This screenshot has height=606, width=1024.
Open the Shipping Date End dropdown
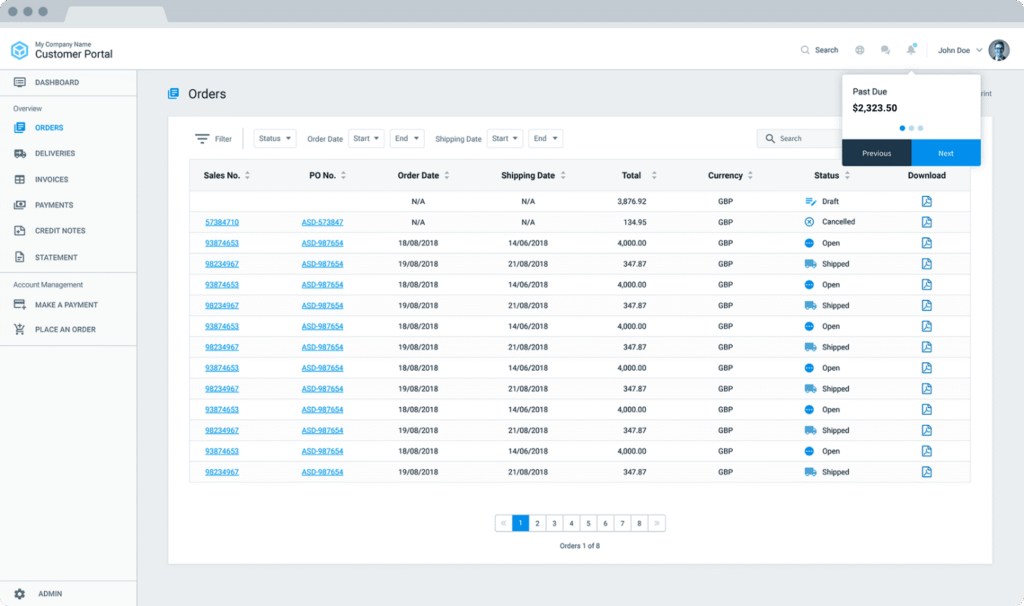coord(545,139)
